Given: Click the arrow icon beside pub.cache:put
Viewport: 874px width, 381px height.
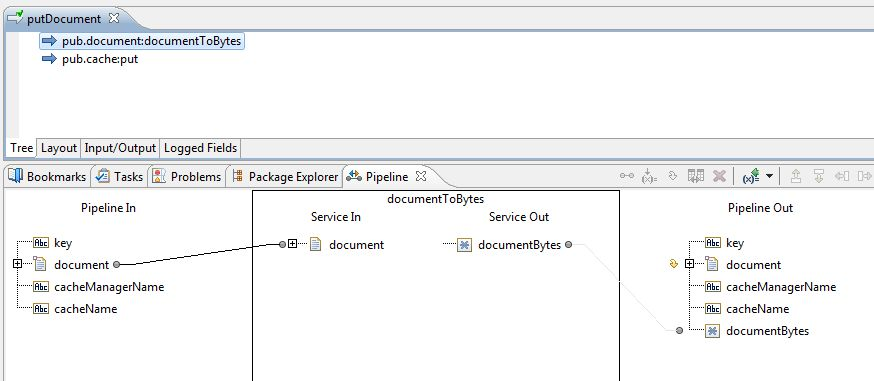Looking at the screenshot, I should click(50, 58).
